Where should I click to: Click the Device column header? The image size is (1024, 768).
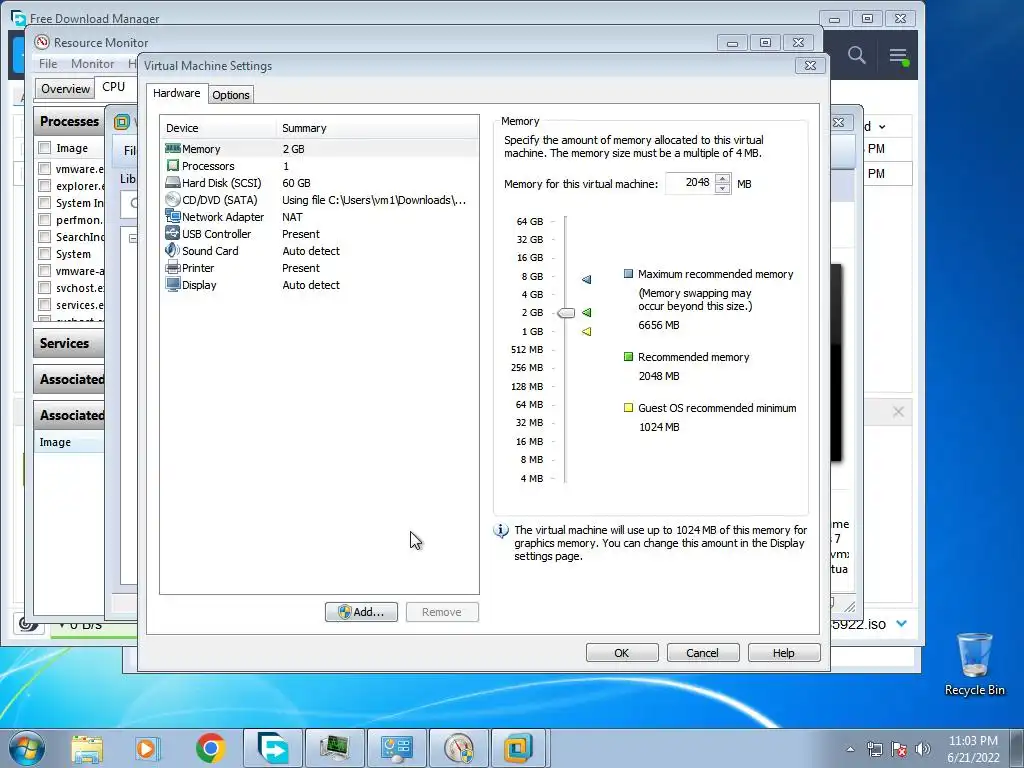218,128
